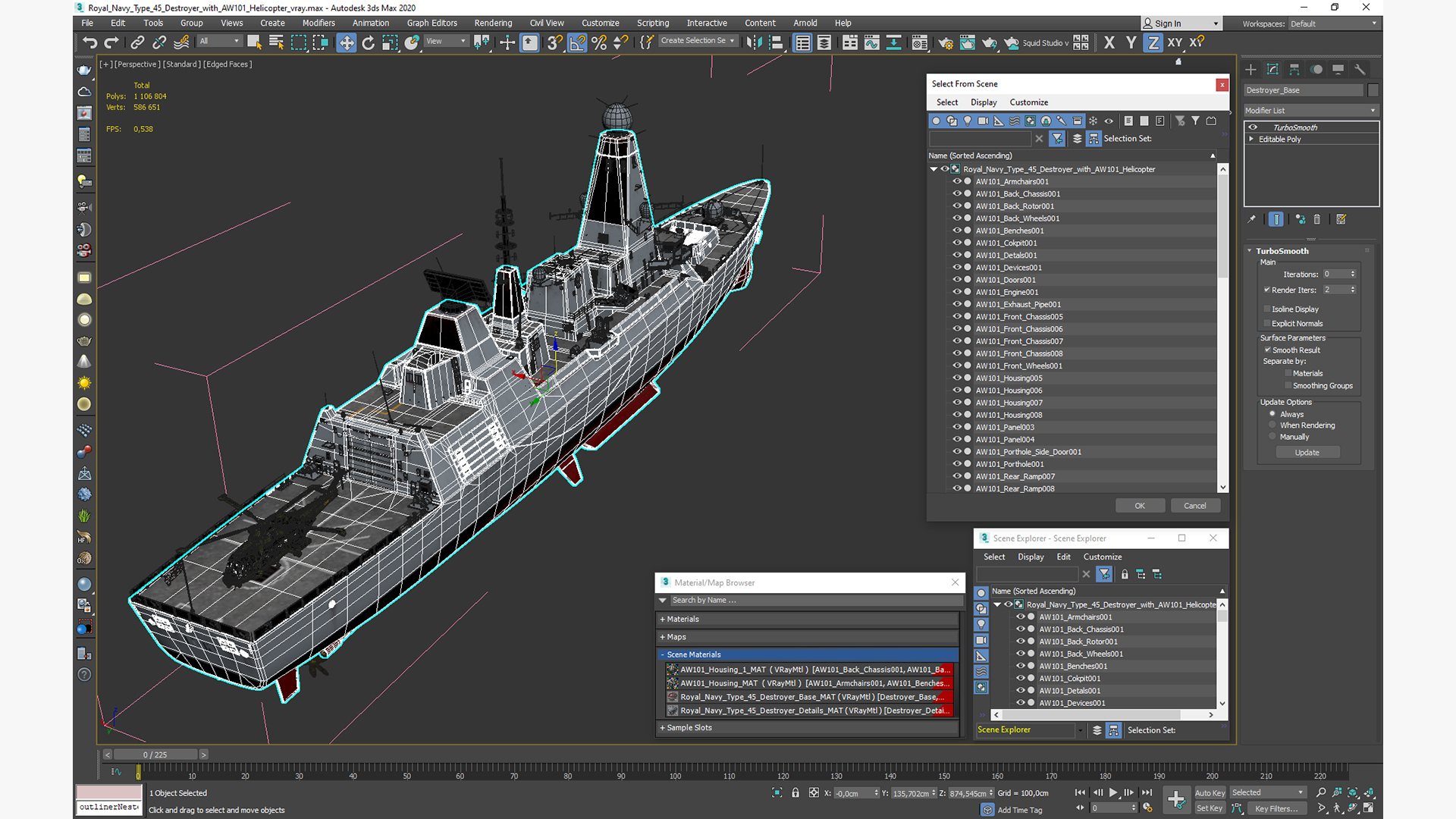Toggle TurboSmooth modifier visibility eye
This screenshot has height=819, width=1456.
[x=1253, y=127]
